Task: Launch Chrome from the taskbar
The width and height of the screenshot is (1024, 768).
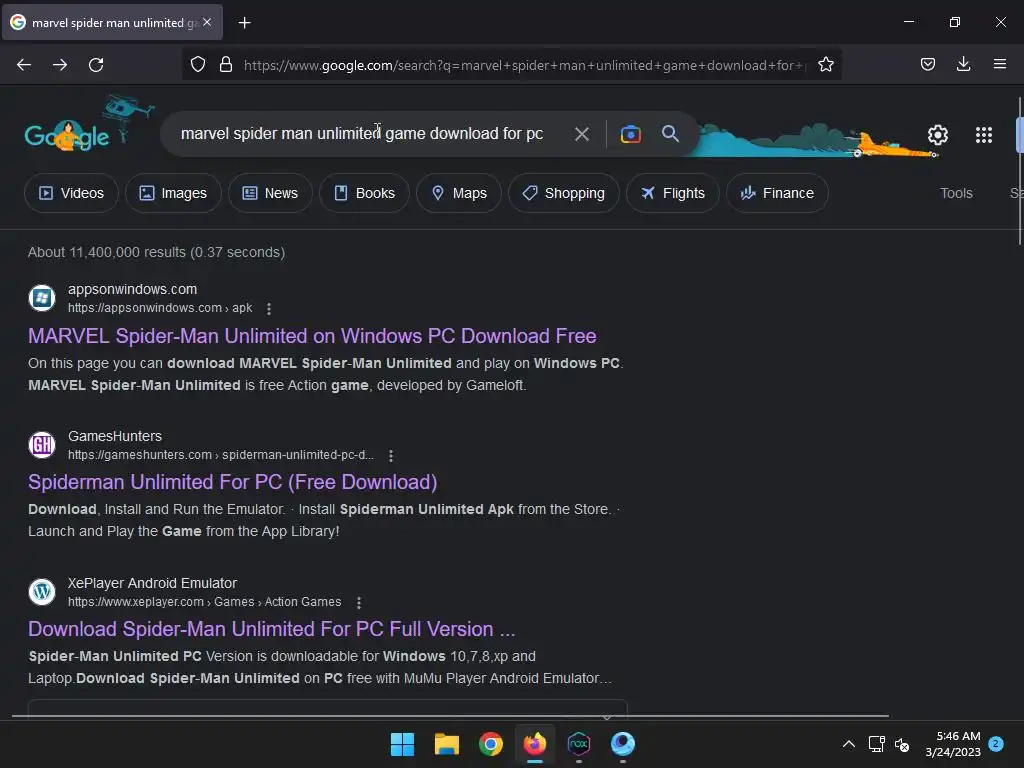Action: click(x=490, y=744)
